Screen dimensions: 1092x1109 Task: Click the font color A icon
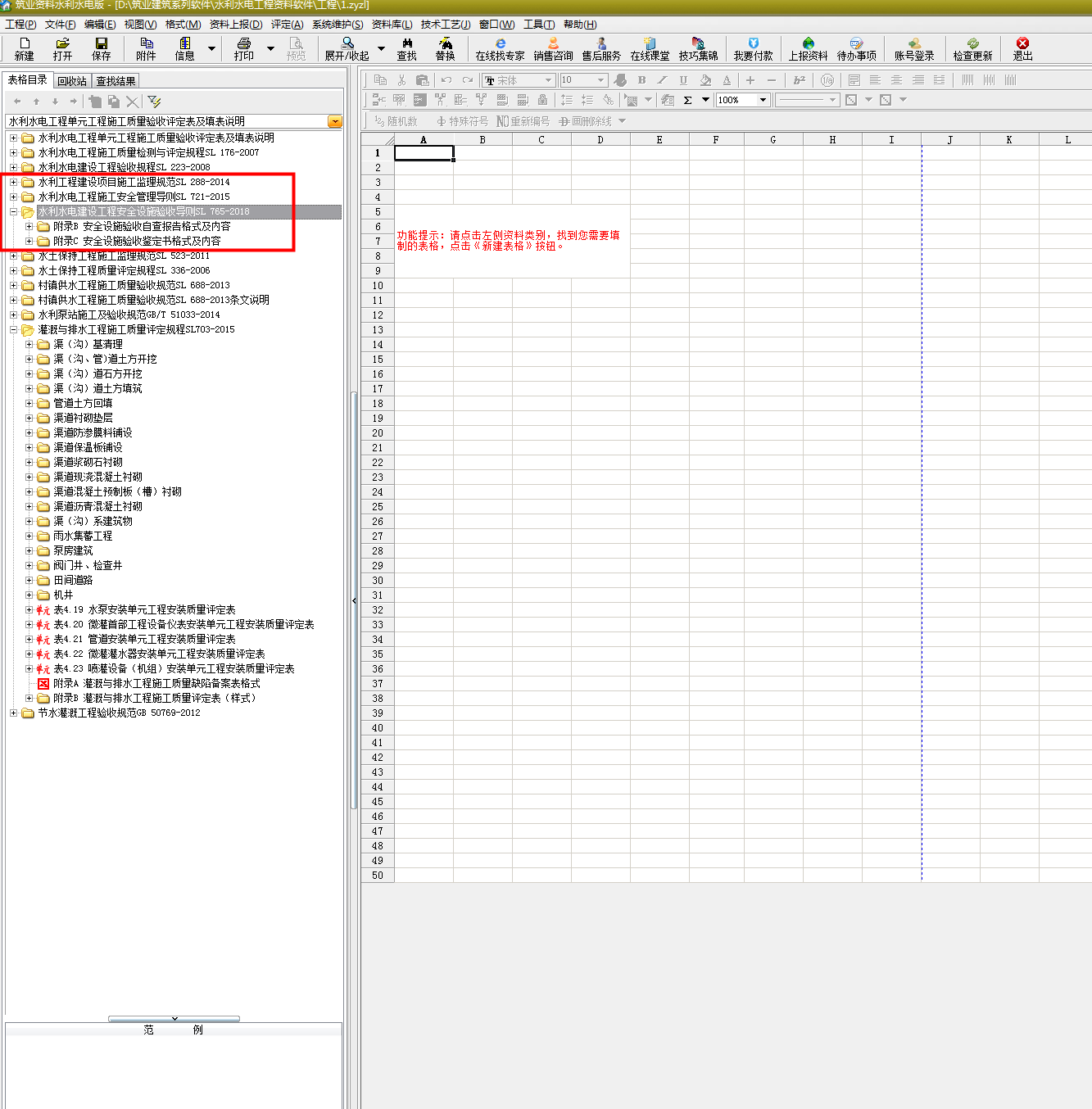727,80
